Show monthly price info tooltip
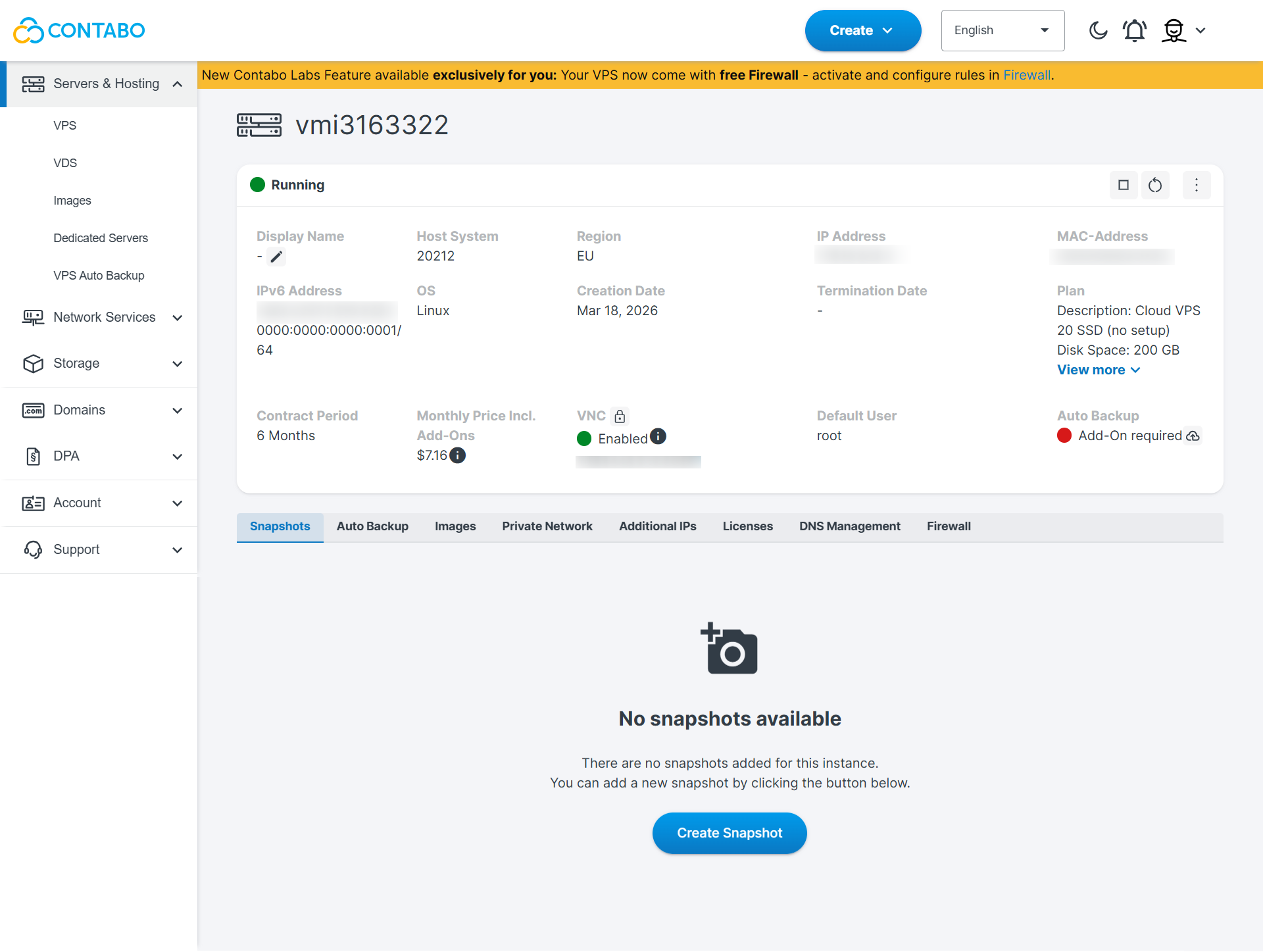Viewport: 1263px width, 952px height. pyautogui.click(x=458, y=455)
